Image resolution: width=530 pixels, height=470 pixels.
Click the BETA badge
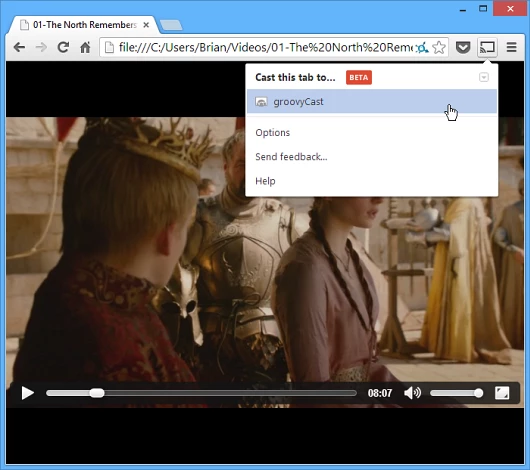coord(359,77)
